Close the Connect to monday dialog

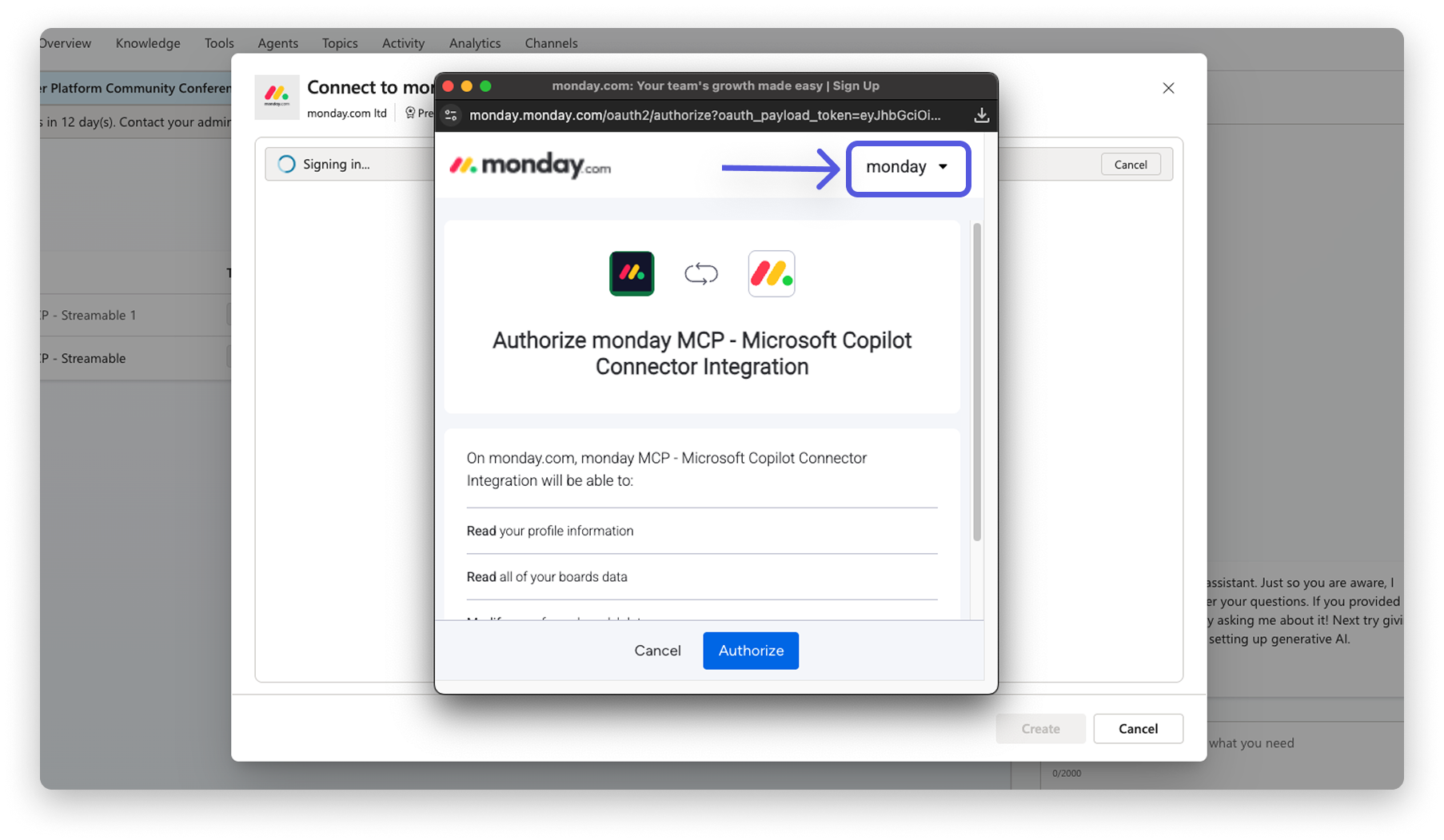coord(1168,88)
